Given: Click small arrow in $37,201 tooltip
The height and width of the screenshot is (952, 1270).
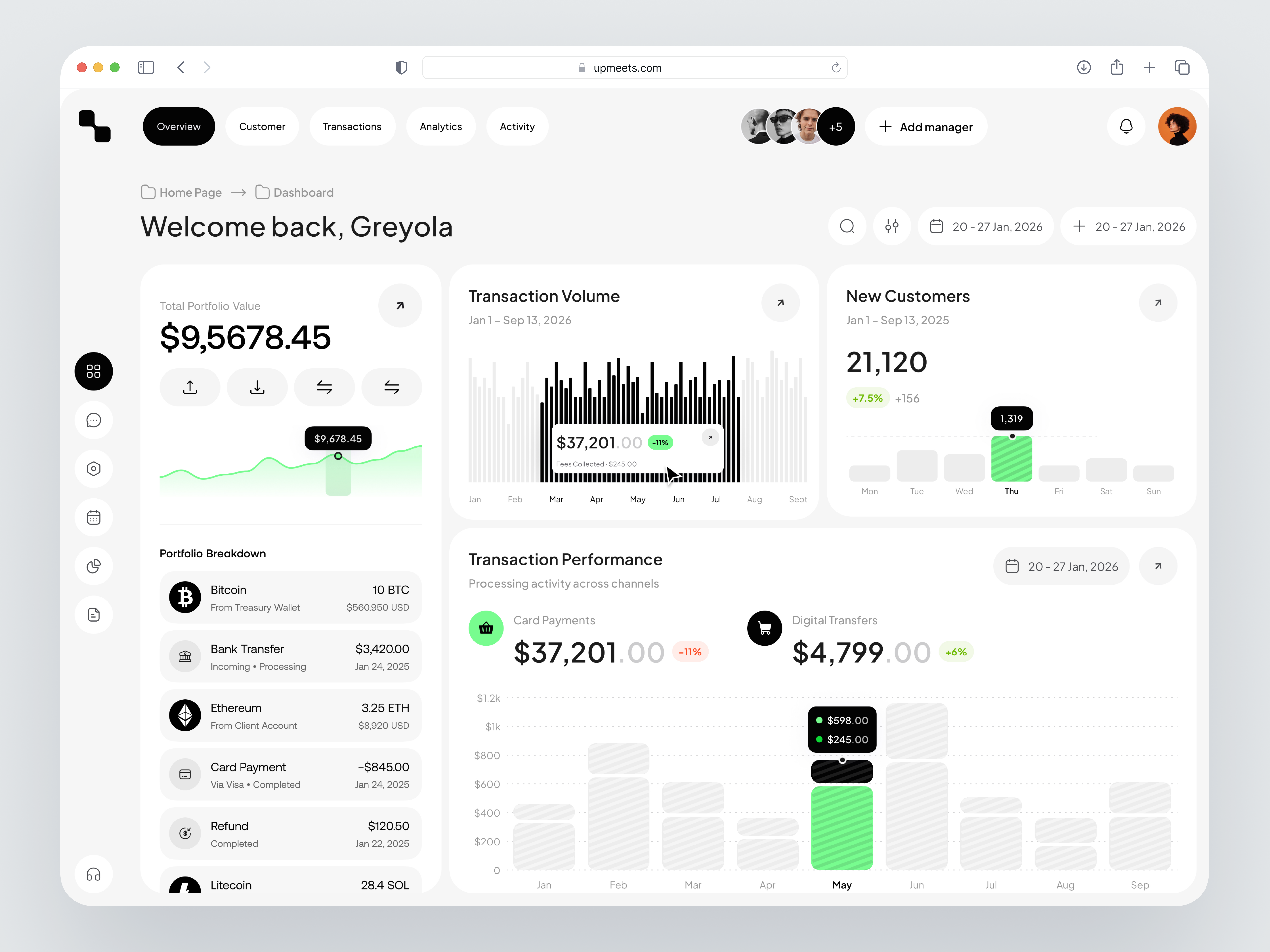Looking at the screenshot, I should (710, 437).
